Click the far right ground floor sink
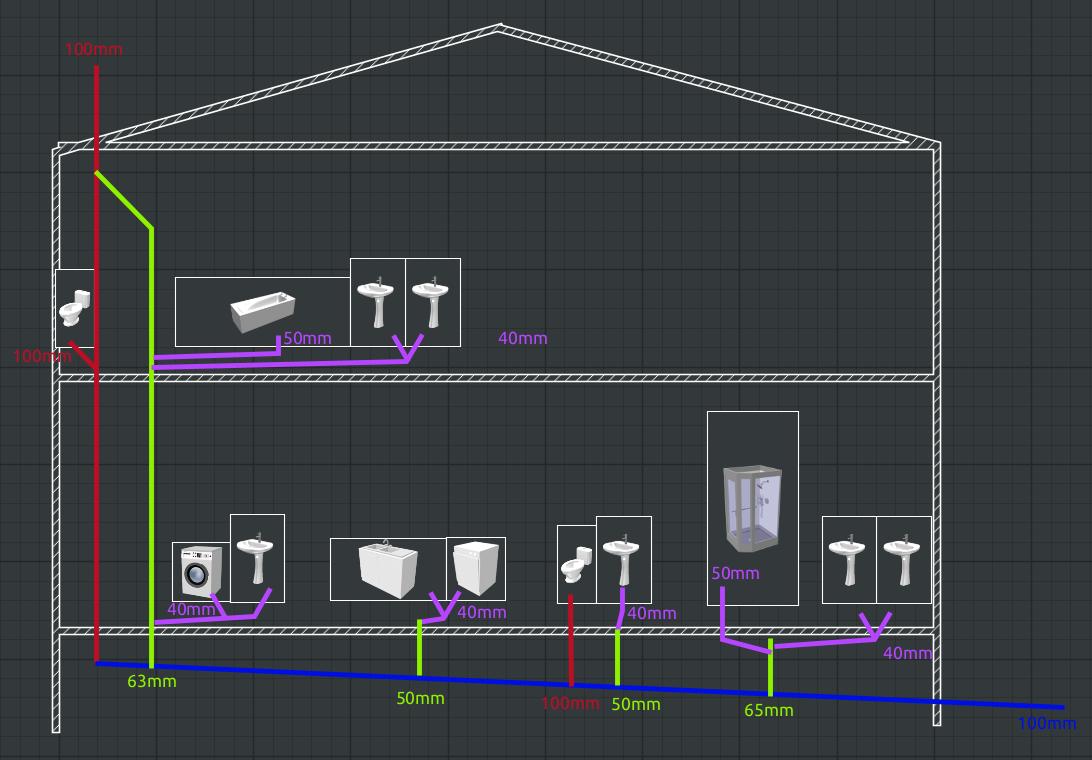 [904, 560]
